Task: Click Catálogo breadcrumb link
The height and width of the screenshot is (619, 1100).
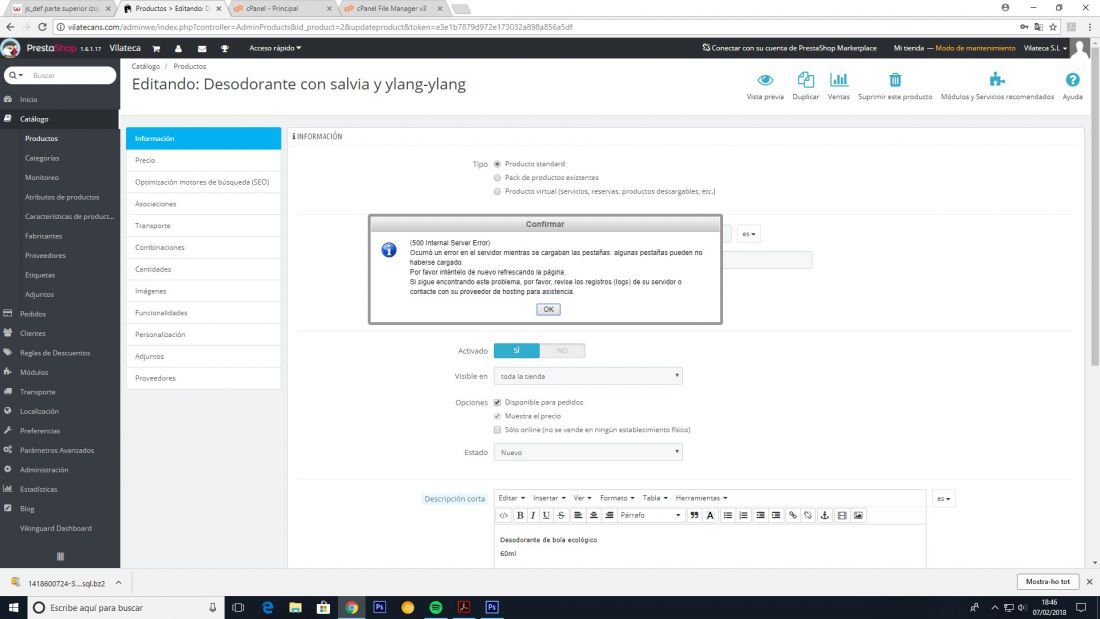Action: click(x=146, y=67)
